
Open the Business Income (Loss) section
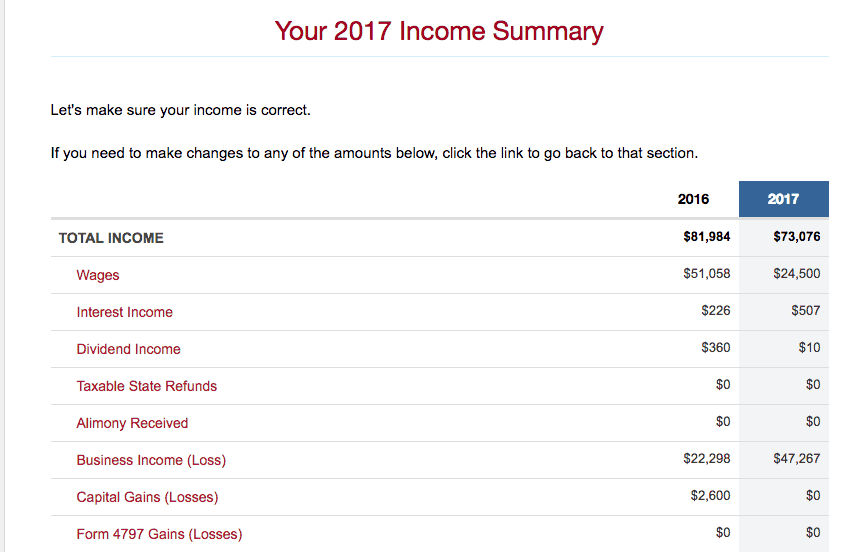(x=151, y=460)
